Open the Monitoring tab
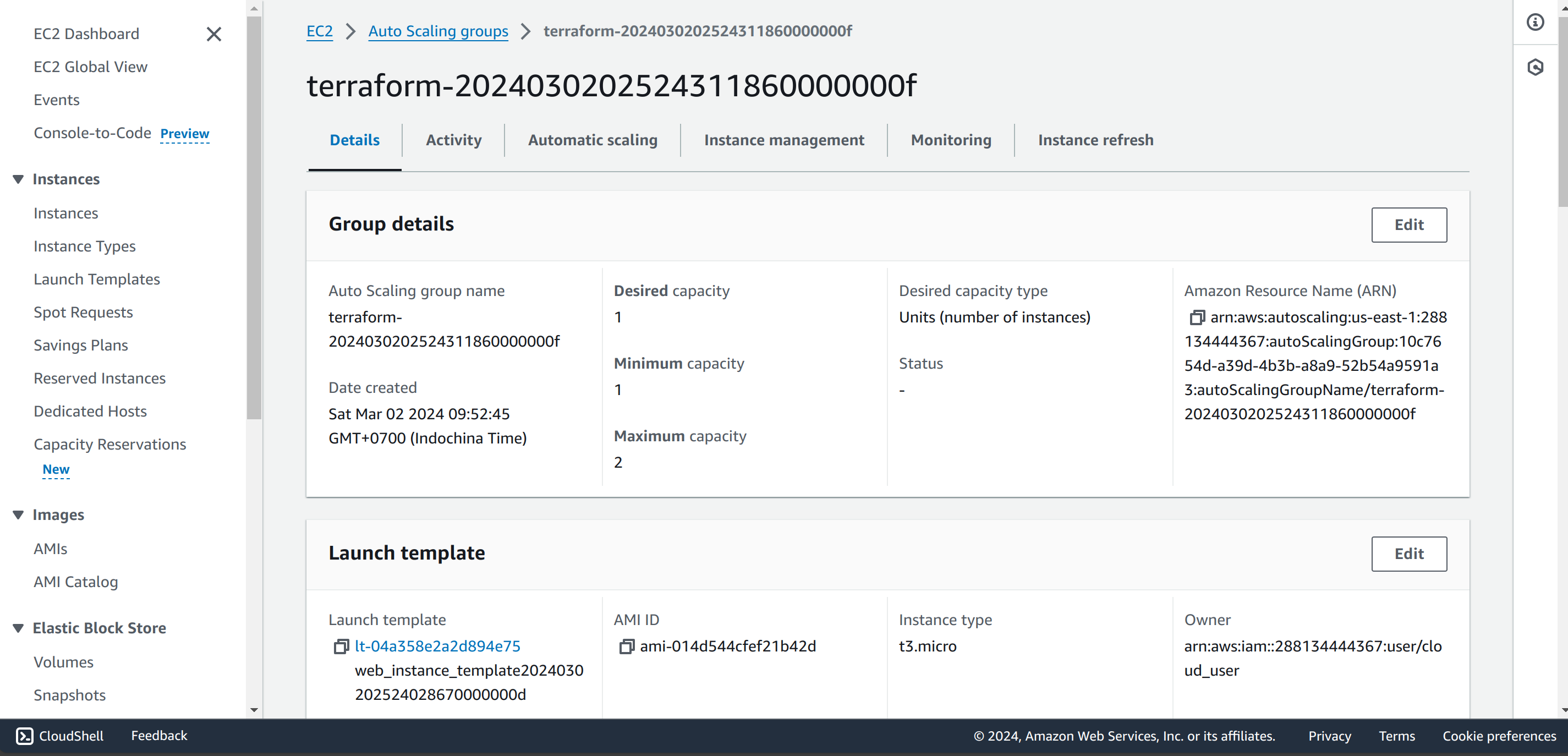This screenshot has width=1568, height=756. (951, 140)
